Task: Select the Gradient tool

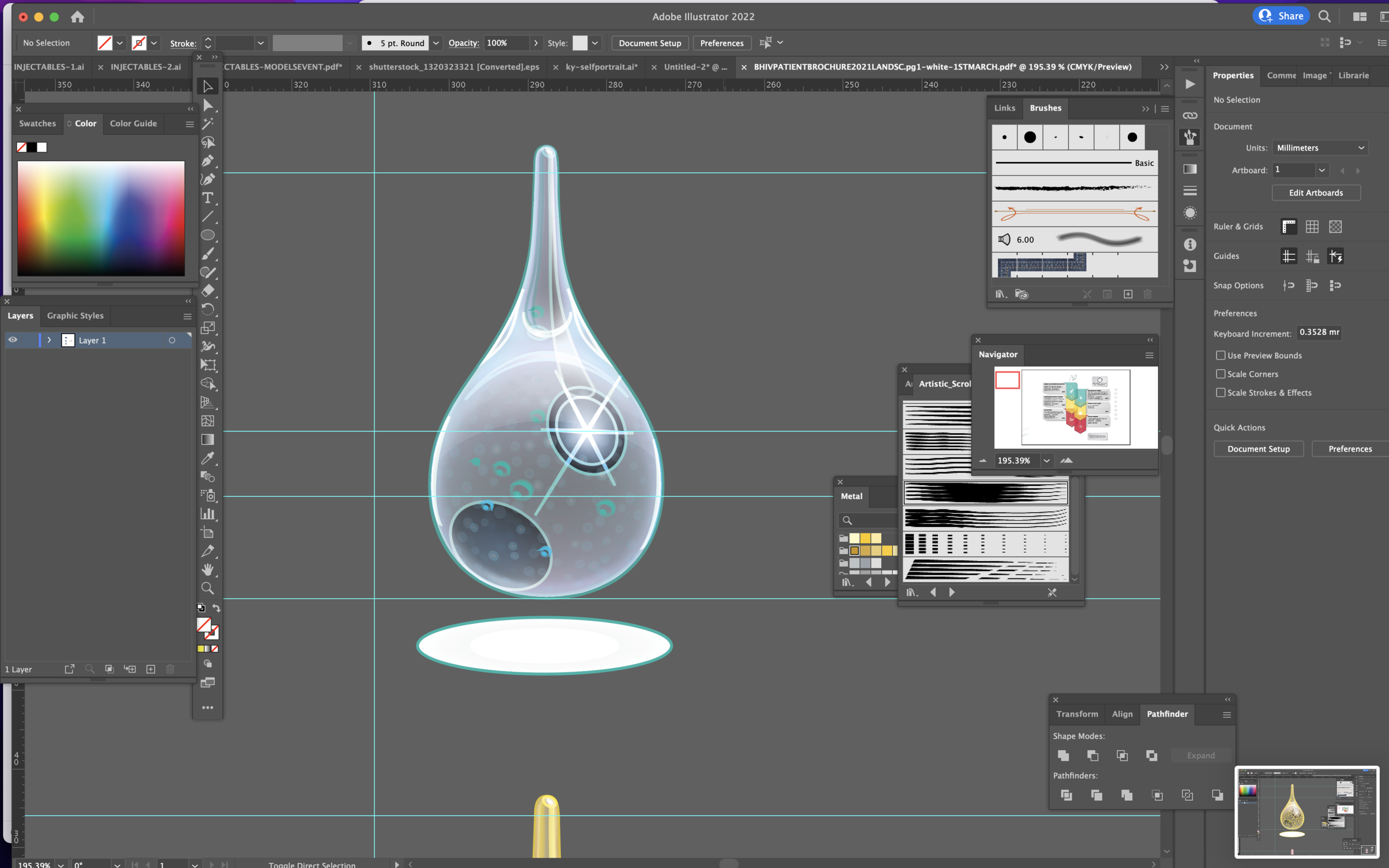Action: point(208,440)
